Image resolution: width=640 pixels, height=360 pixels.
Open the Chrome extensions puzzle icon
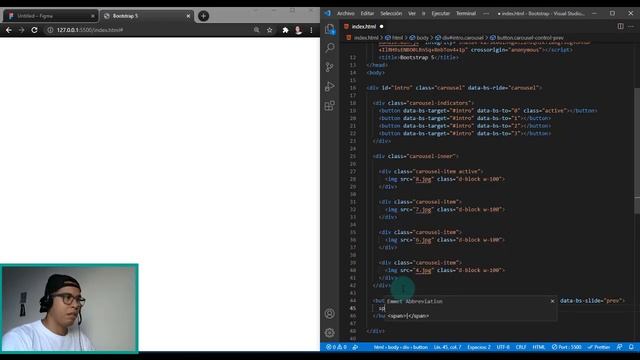285,30
